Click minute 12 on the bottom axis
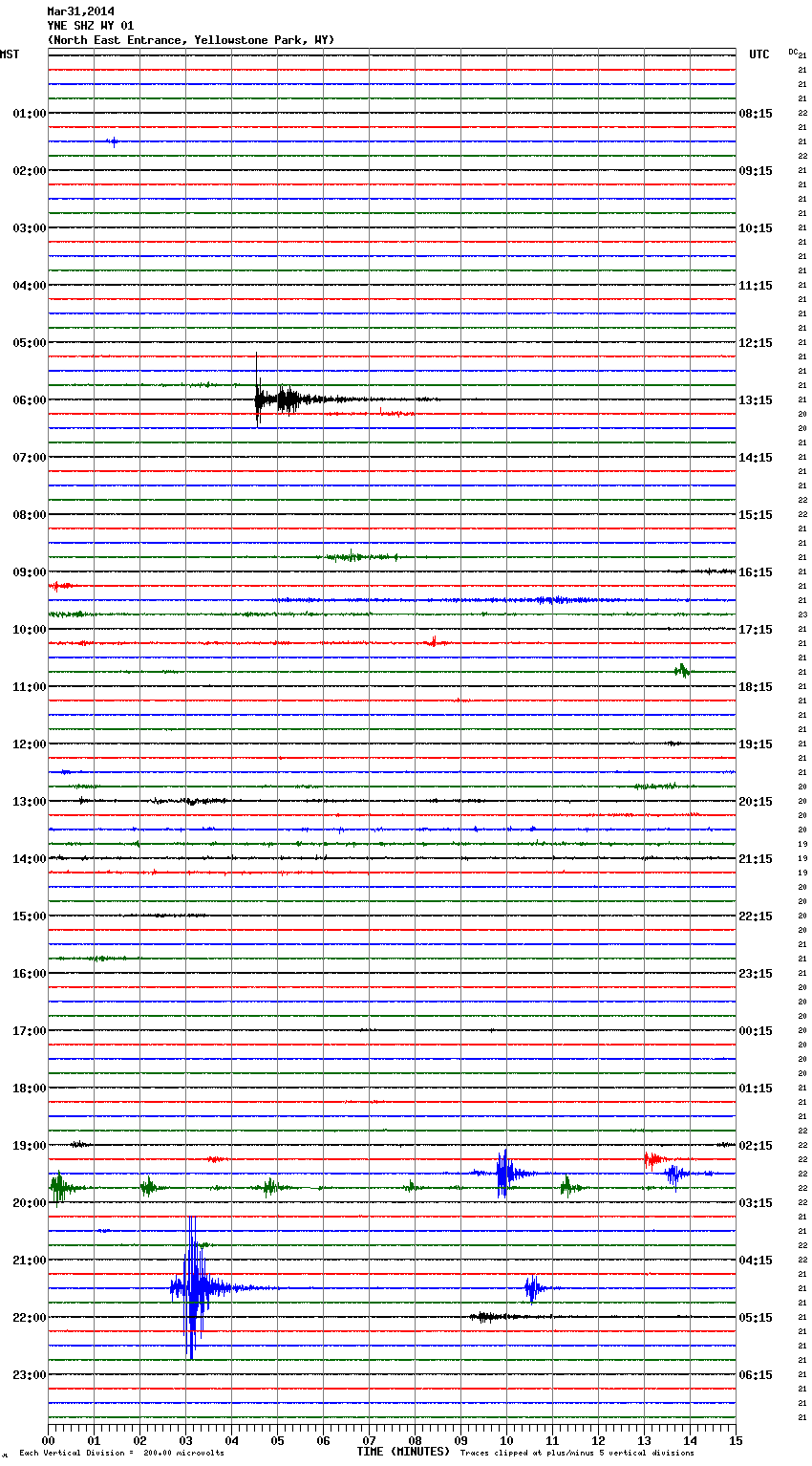The width and height of the screenshot is (812, 1466). (x=598, y=1440)
